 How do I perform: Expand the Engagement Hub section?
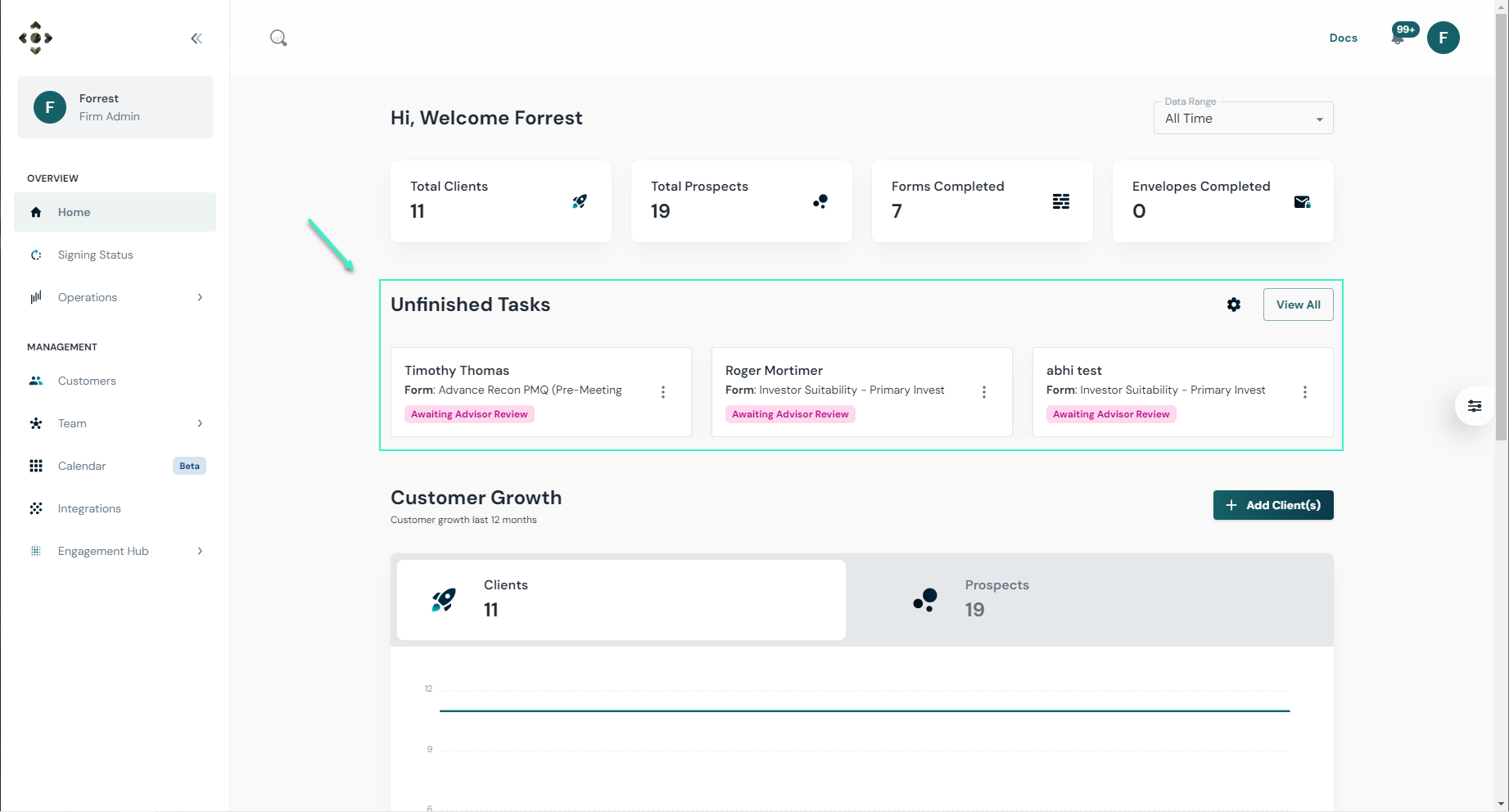[115, 551]
